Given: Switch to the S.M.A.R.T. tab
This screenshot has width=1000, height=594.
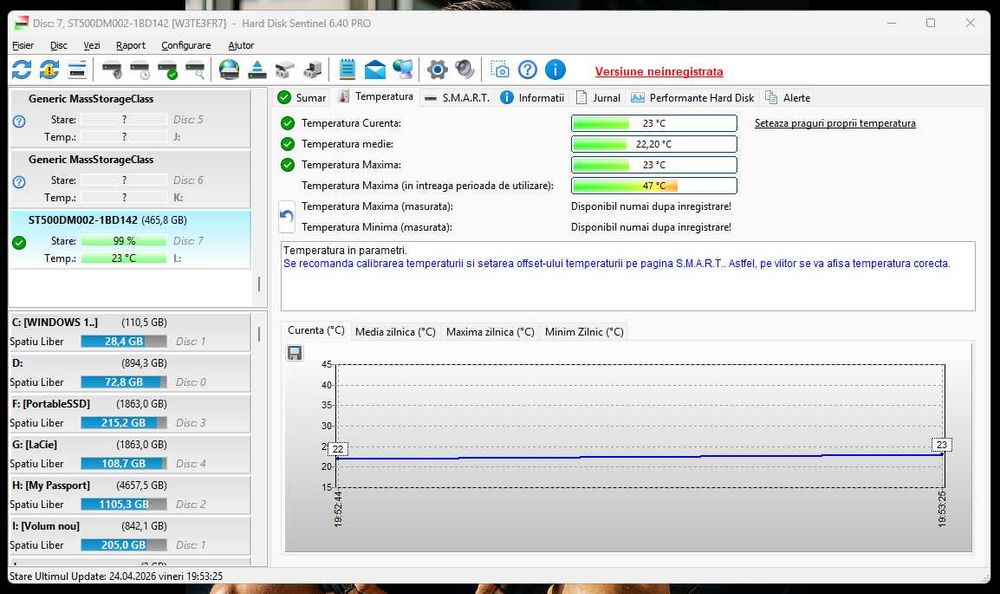Looking at the screenshot, I should pyautogui.click(x=457, y=98).
